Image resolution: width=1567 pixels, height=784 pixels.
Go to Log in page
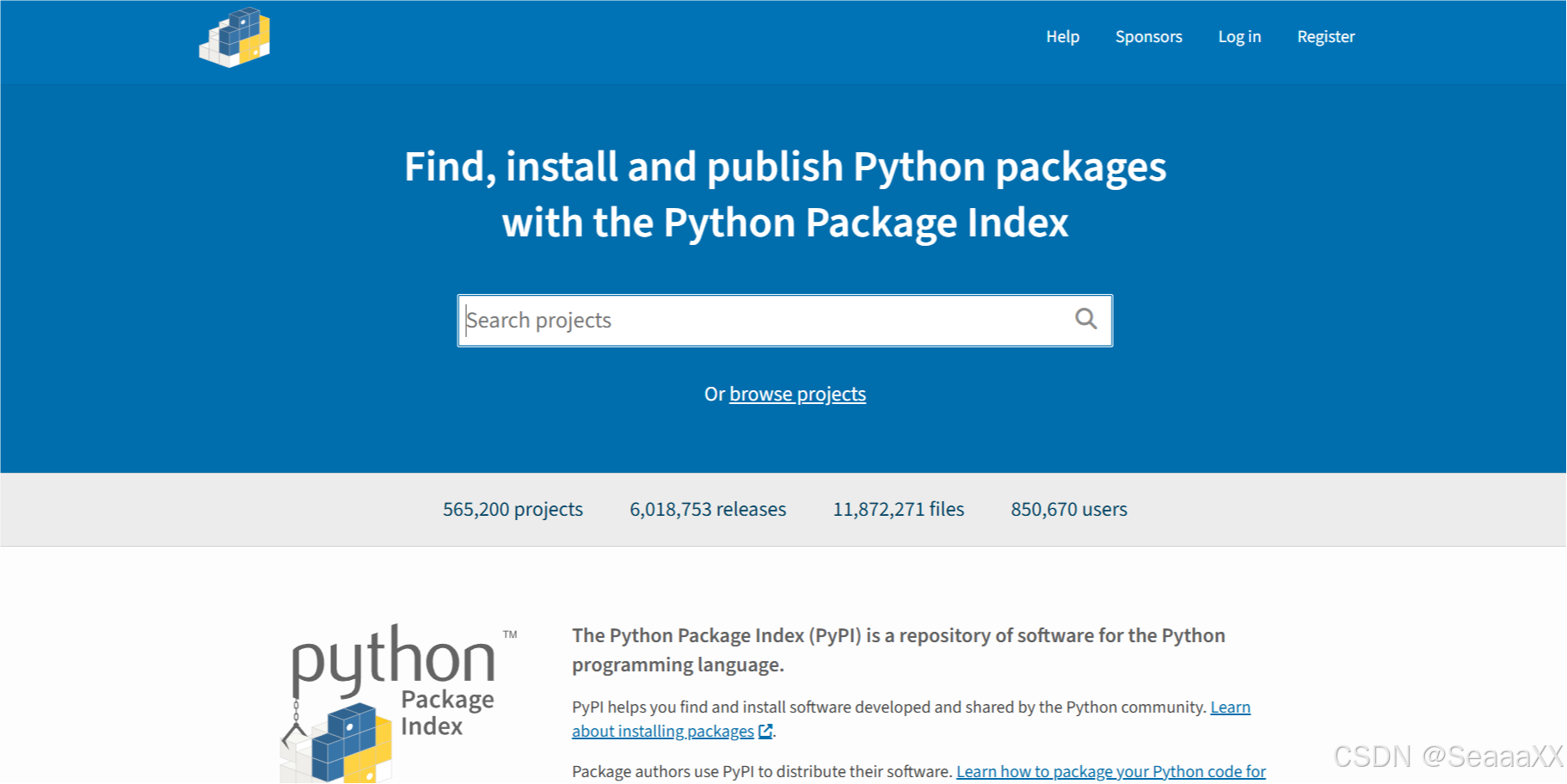[x=1239, y=37]
